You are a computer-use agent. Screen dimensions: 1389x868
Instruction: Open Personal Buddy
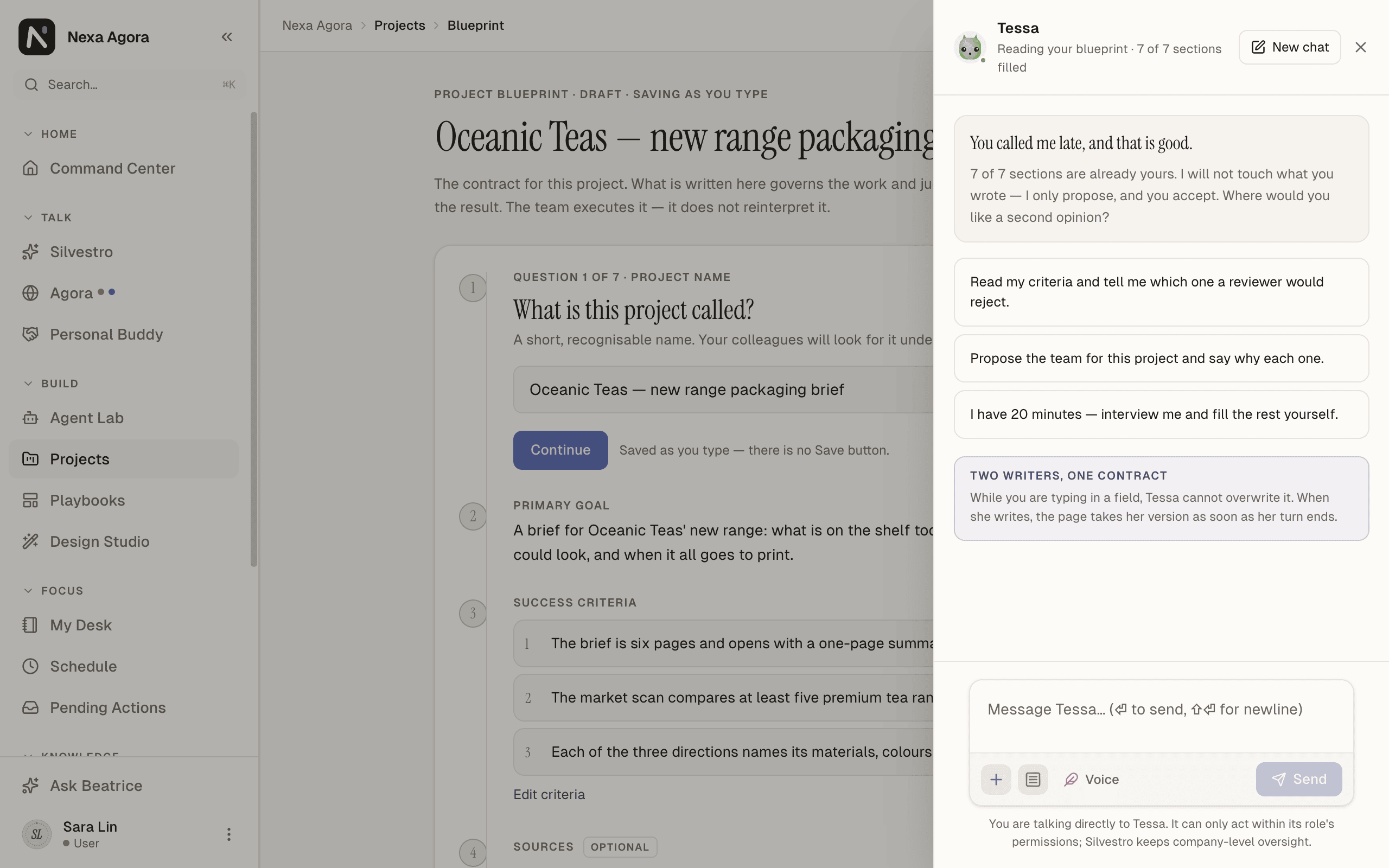(x=123, y=335)
